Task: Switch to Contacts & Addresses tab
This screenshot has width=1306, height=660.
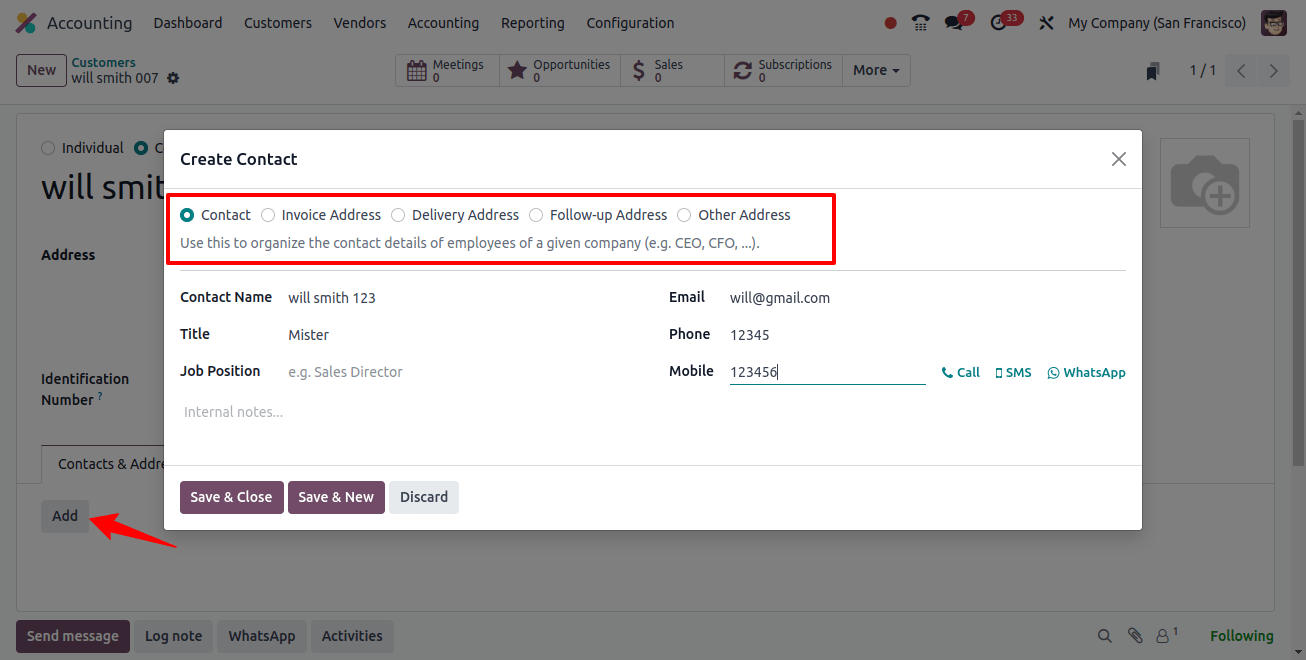Action: coord(103,464)
